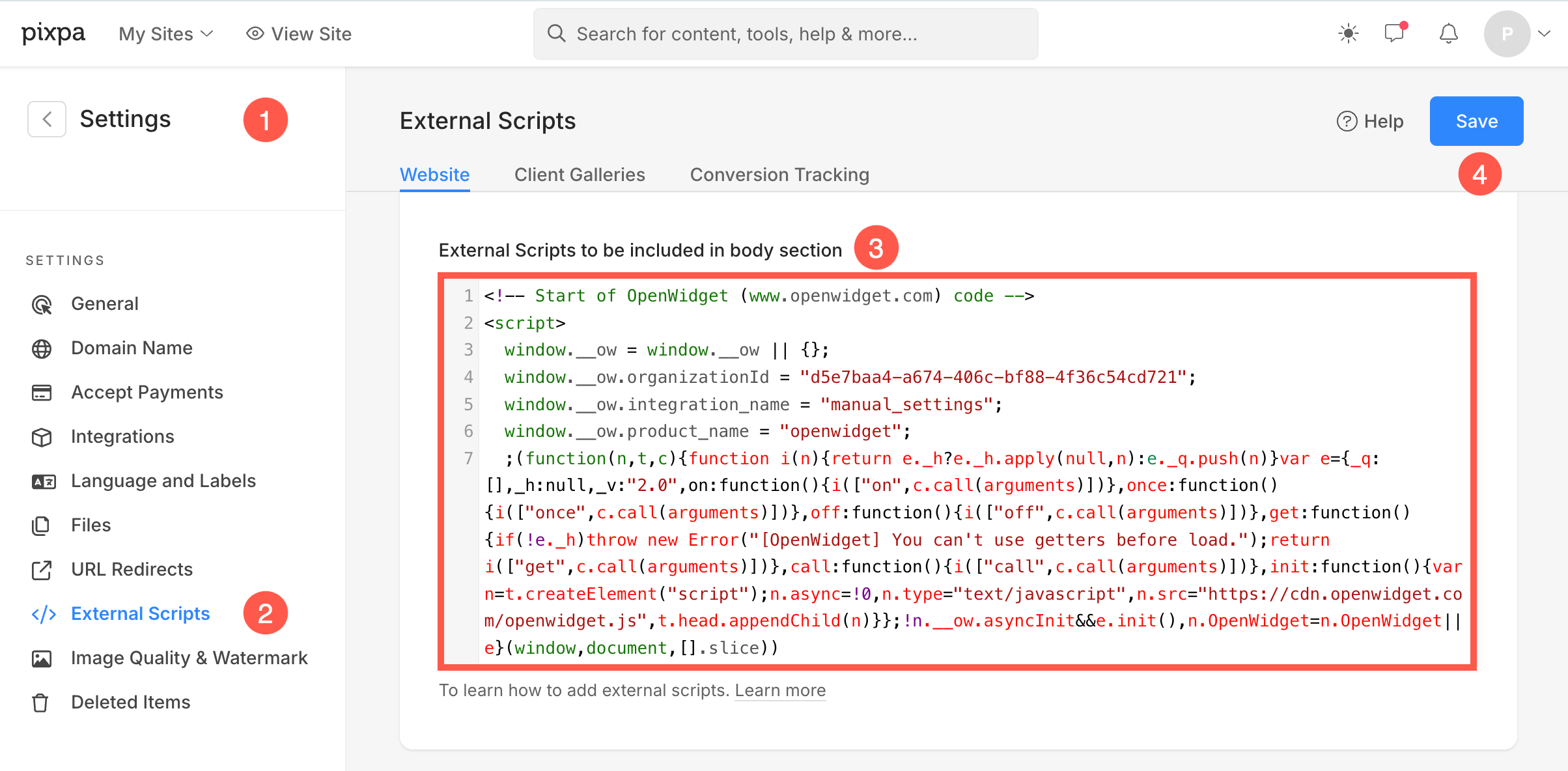Switch to the Conversion Tracking tab
Viewport: 1568px width, 771px height.
pyautogui.click(x=779, y=175)
